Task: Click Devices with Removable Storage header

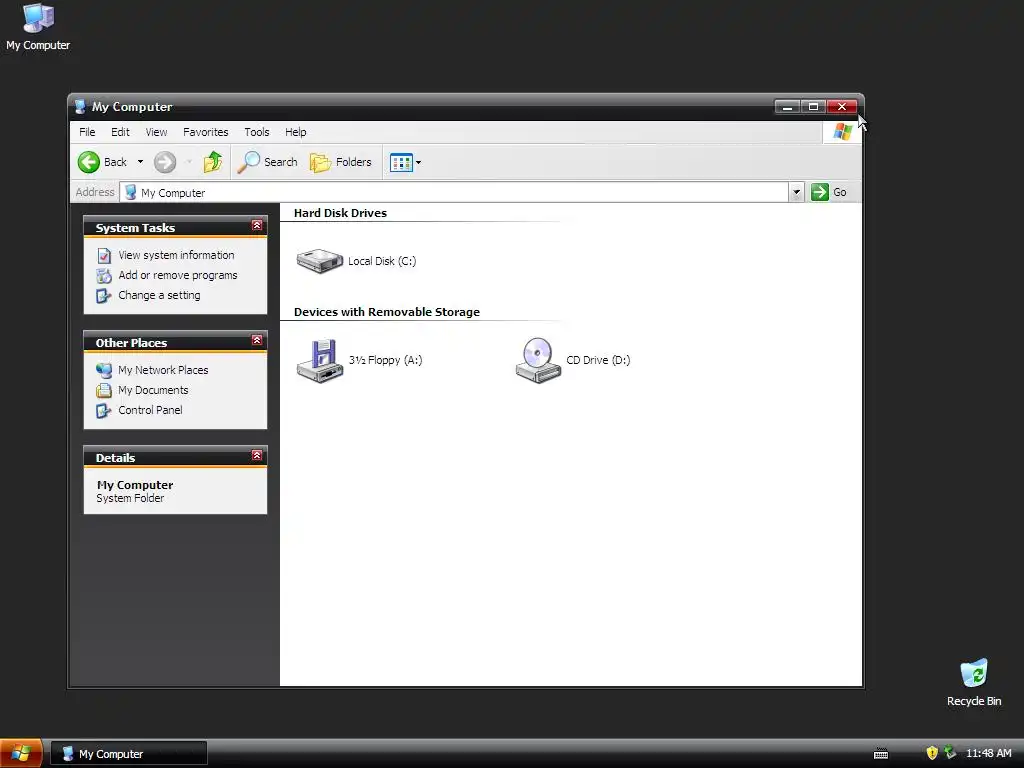Action: point(387,312)
